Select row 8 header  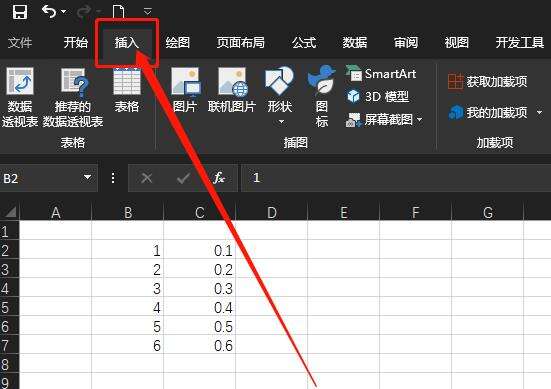click(9, 364)
